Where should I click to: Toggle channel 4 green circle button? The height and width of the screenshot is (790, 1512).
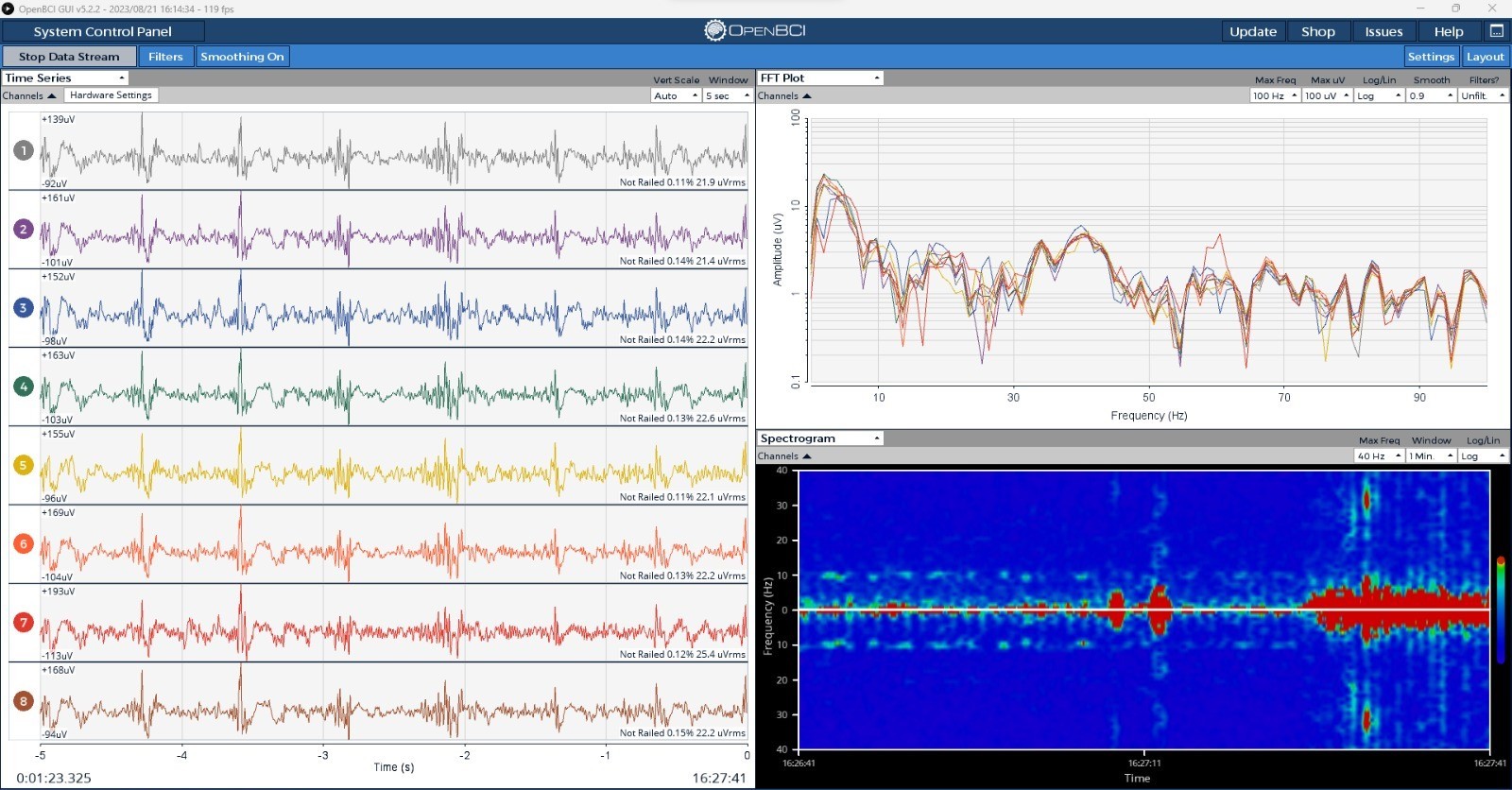[24, 386]
